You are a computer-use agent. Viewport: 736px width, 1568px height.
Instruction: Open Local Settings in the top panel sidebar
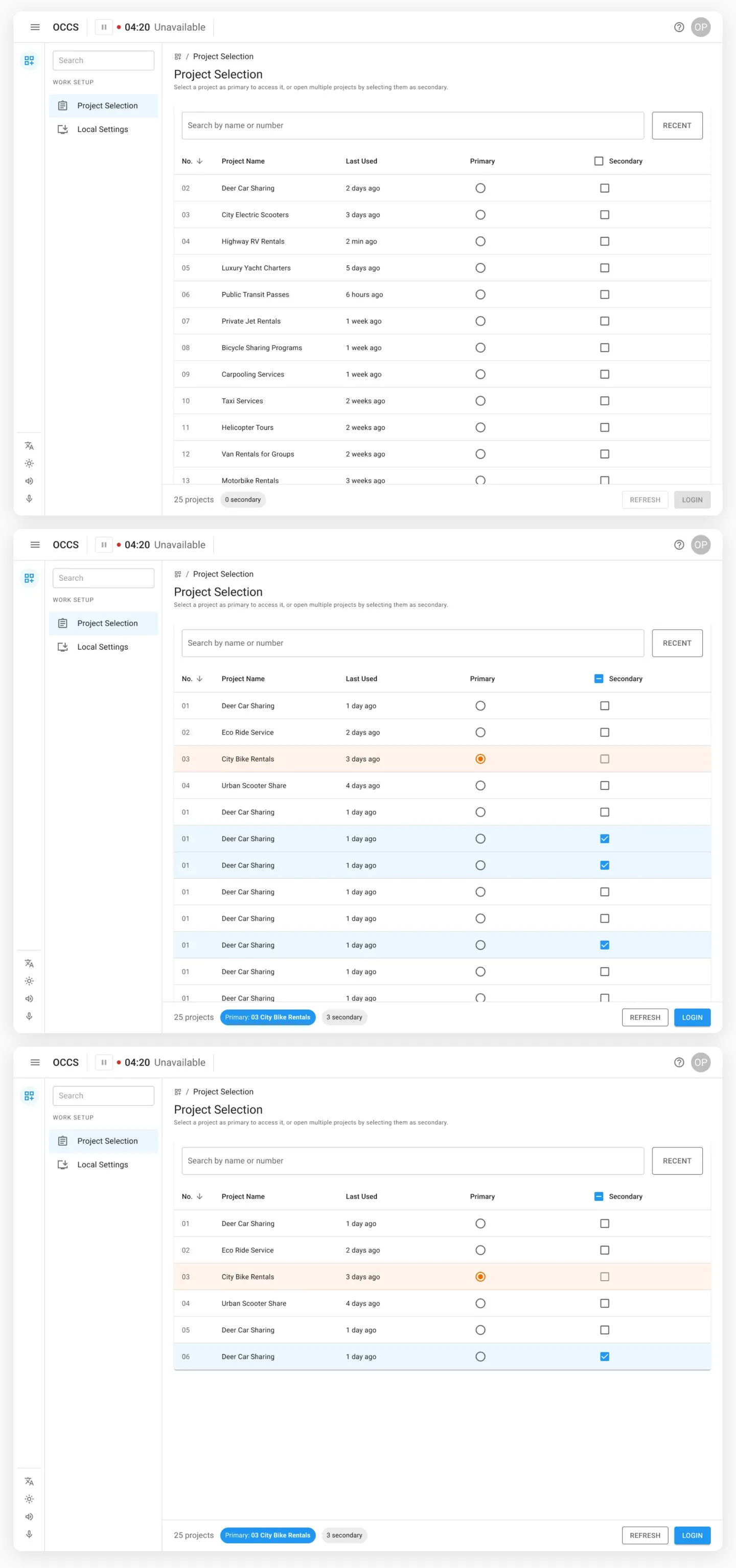tap(103, 130)
